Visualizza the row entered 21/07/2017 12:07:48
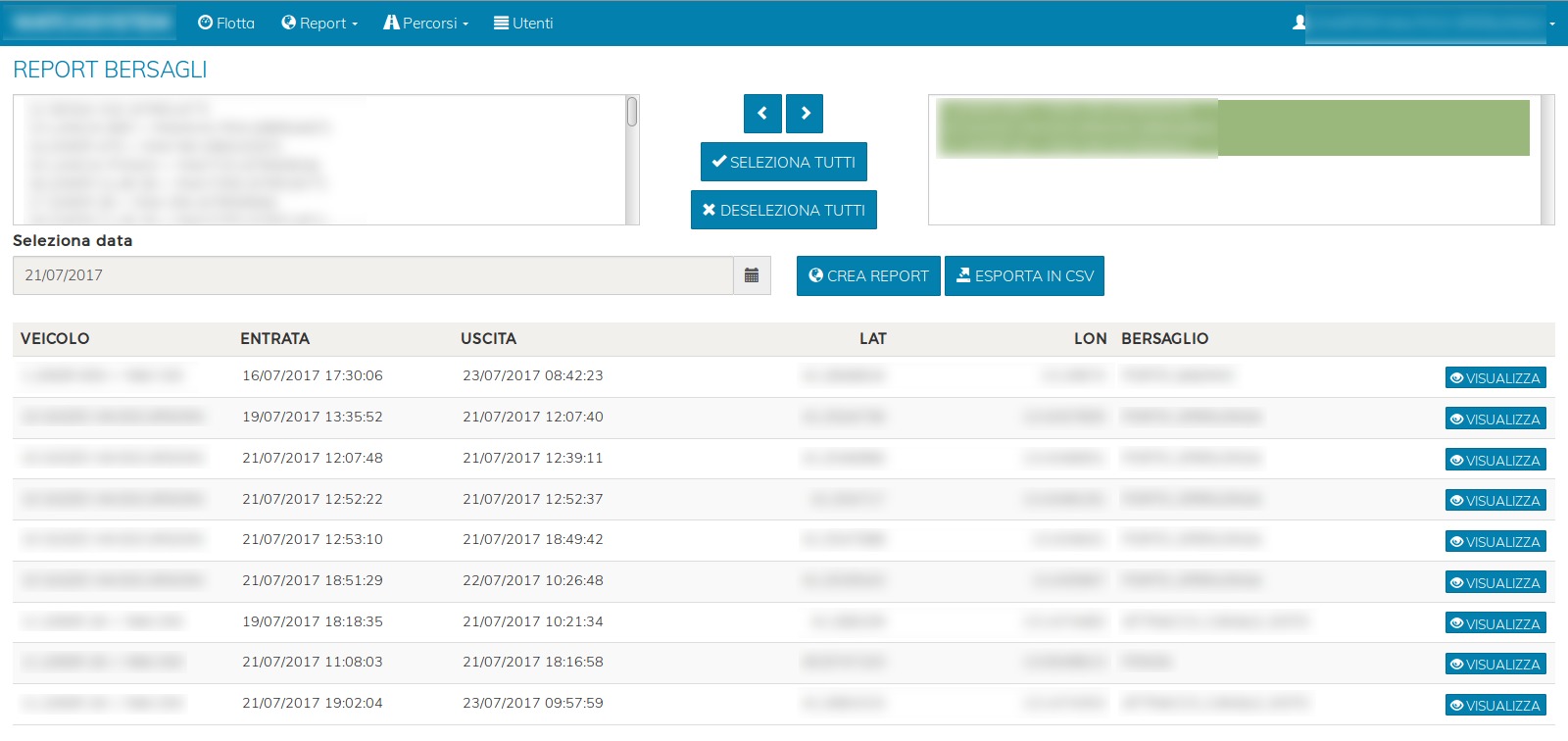1568x741 pixels. [1495, 460]
